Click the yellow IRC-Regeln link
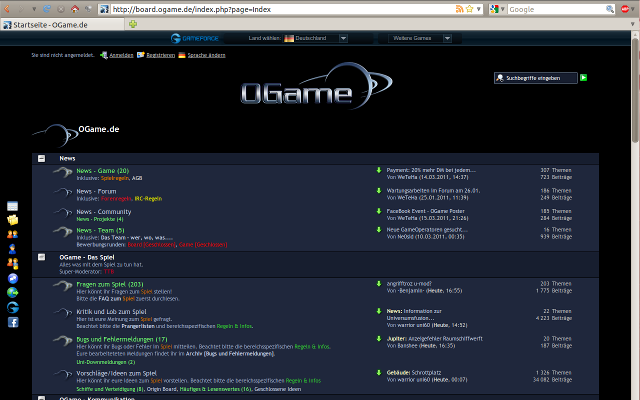The width and height of the screenshot is (640, 400). [x=148, y=199]
